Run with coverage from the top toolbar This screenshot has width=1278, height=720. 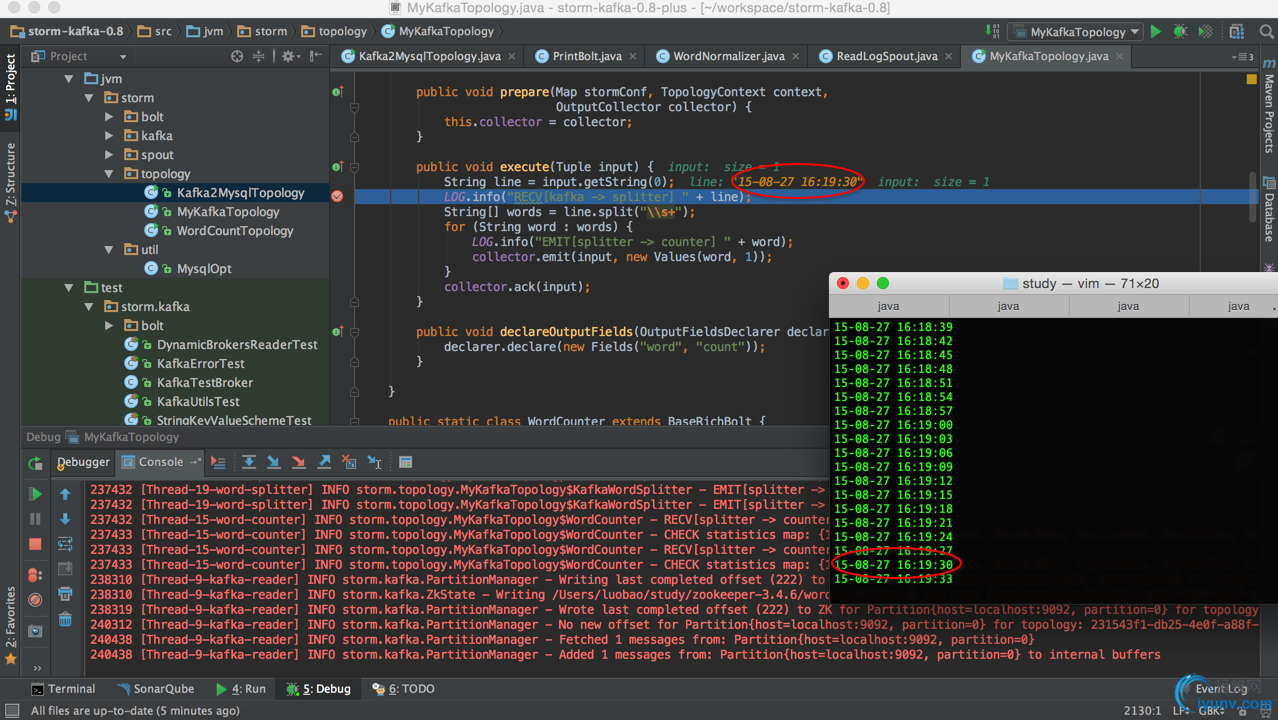(x=1205, y=32)
